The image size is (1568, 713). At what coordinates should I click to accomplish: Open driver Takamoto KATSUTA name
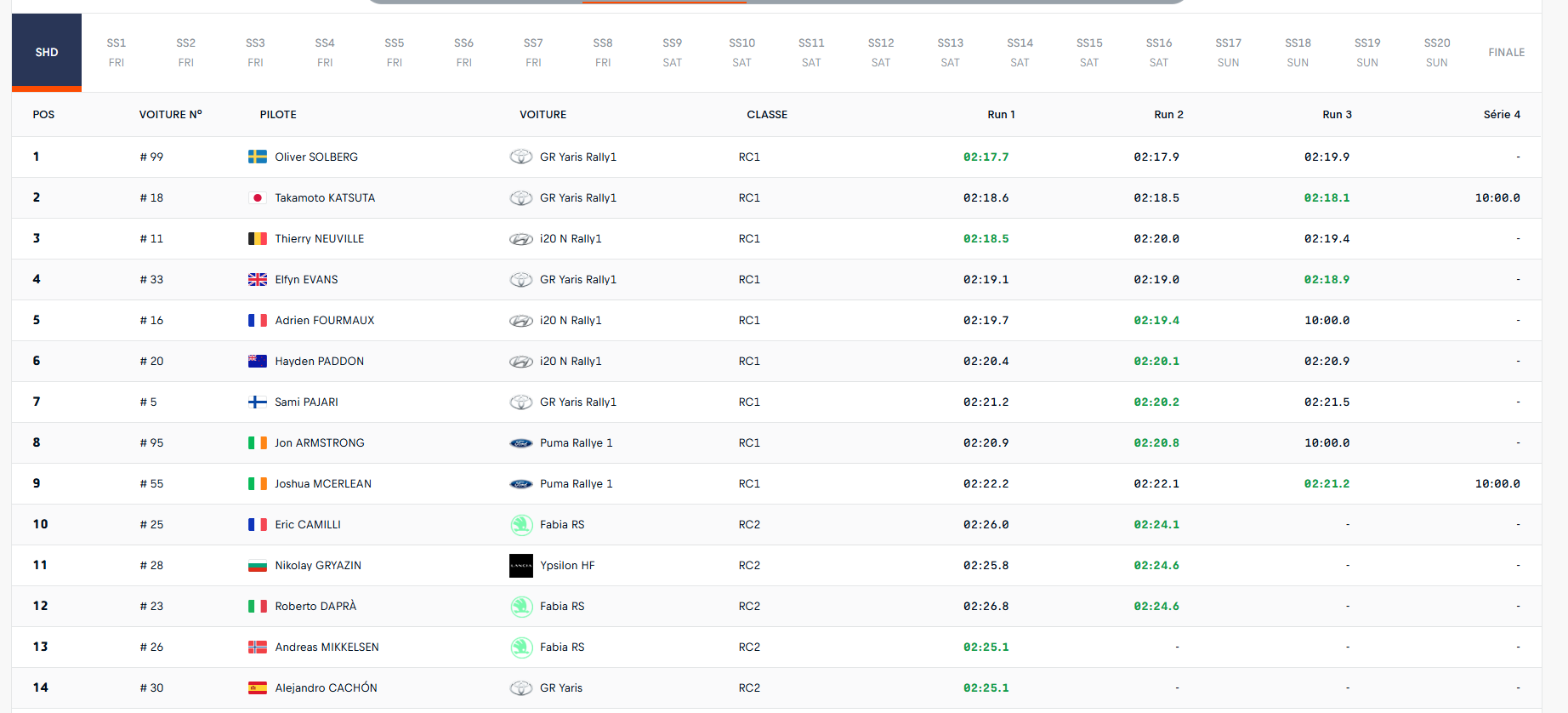tap(325, 197)
